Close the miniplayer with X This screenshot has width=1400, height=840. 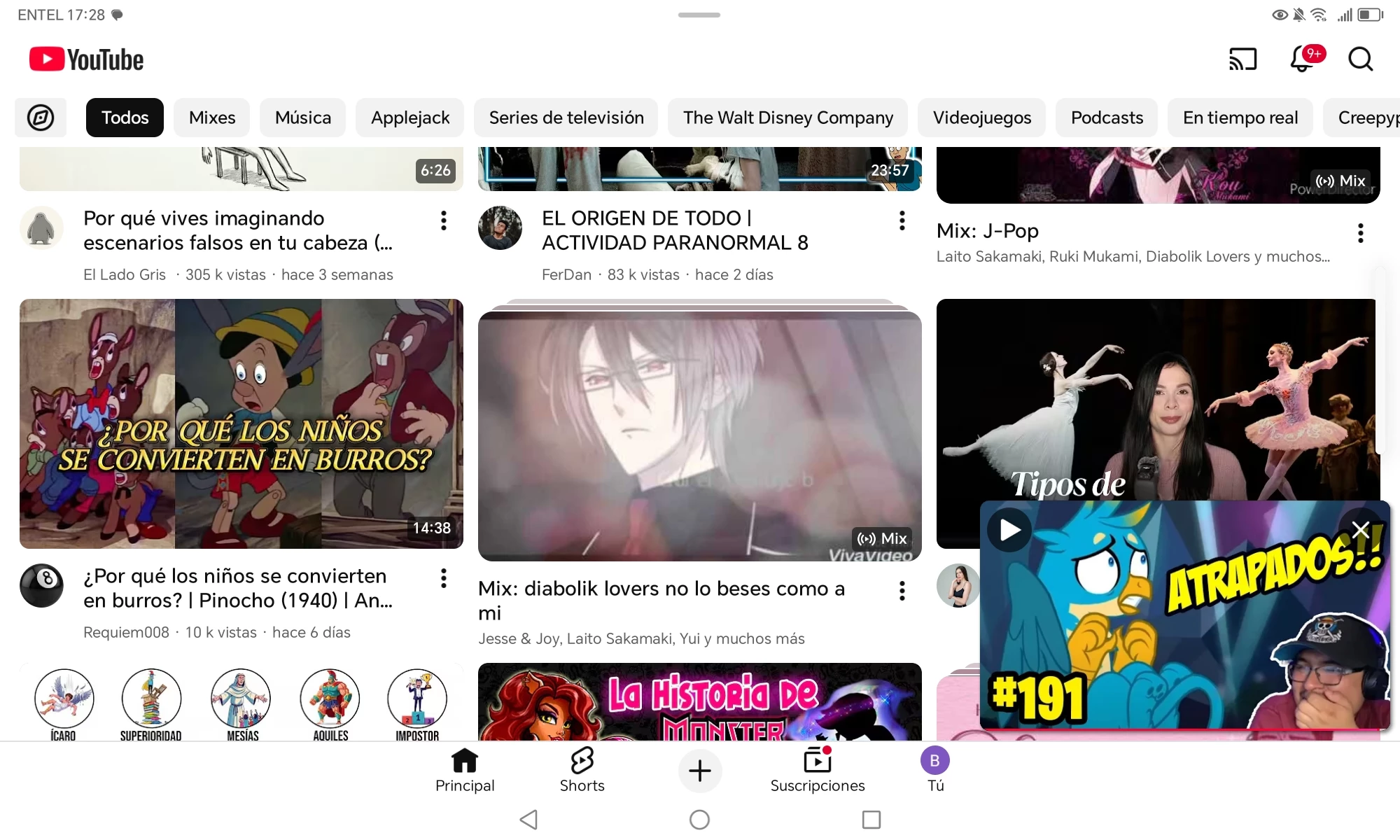tap(1360, 530)
